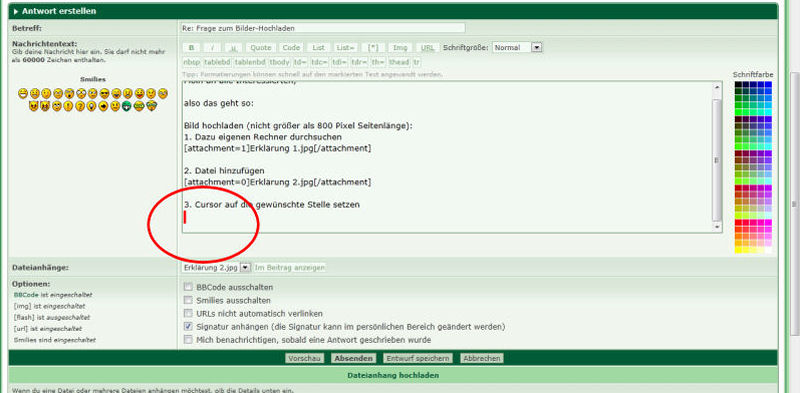Insert Img BBCode tag

click(401, 47)
